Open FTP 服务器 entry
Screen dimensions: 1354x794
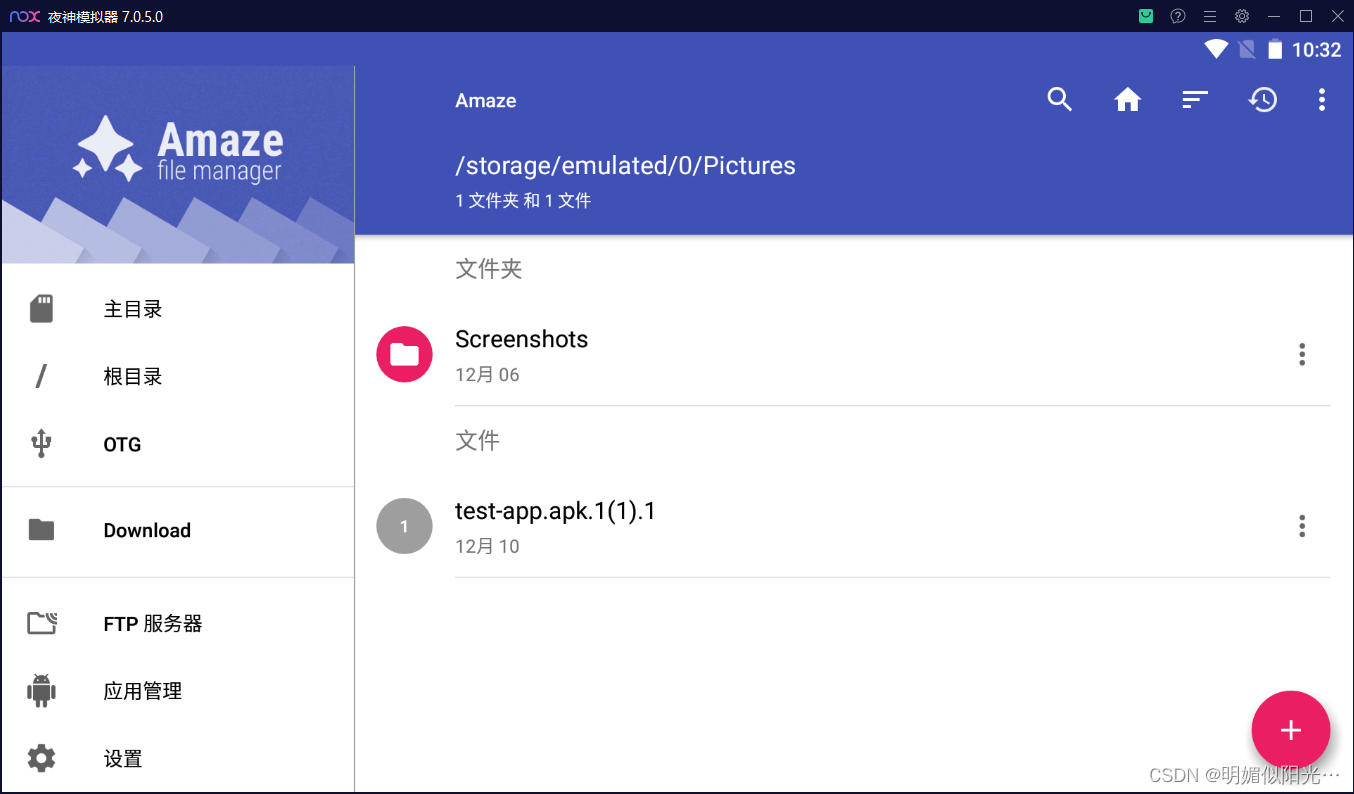point(178,624)
